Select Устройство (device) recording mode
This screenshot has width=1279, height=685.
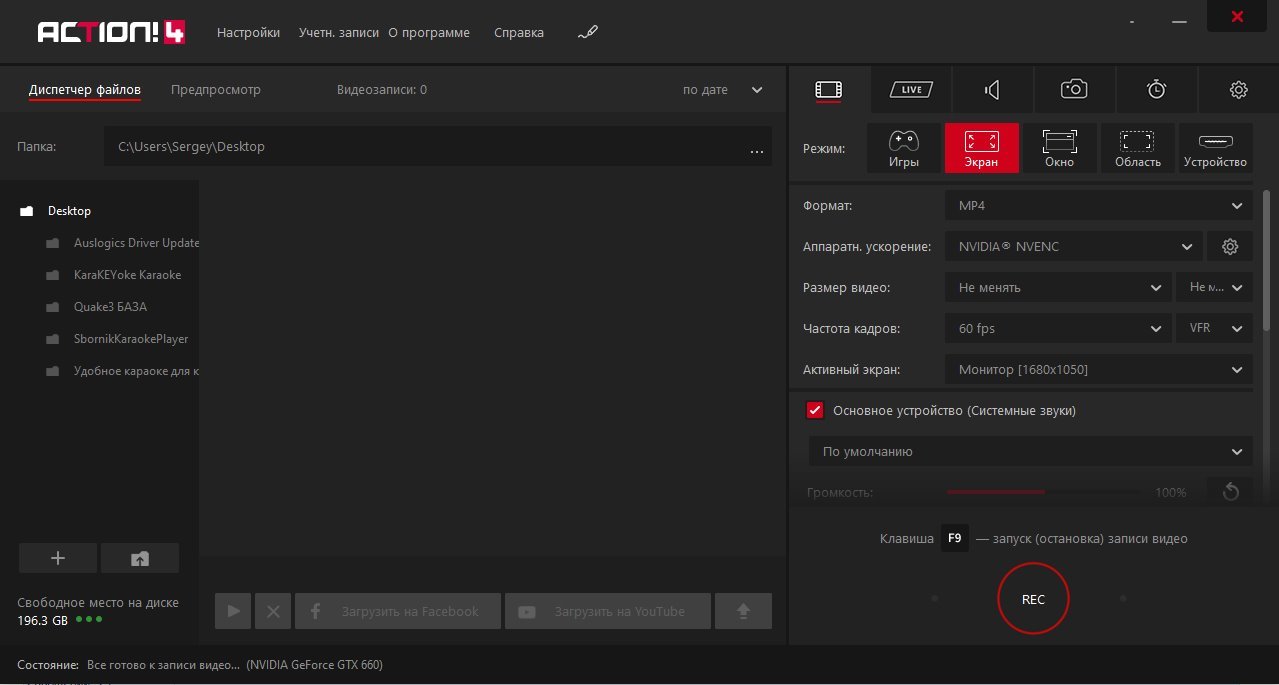point(1215,148)
